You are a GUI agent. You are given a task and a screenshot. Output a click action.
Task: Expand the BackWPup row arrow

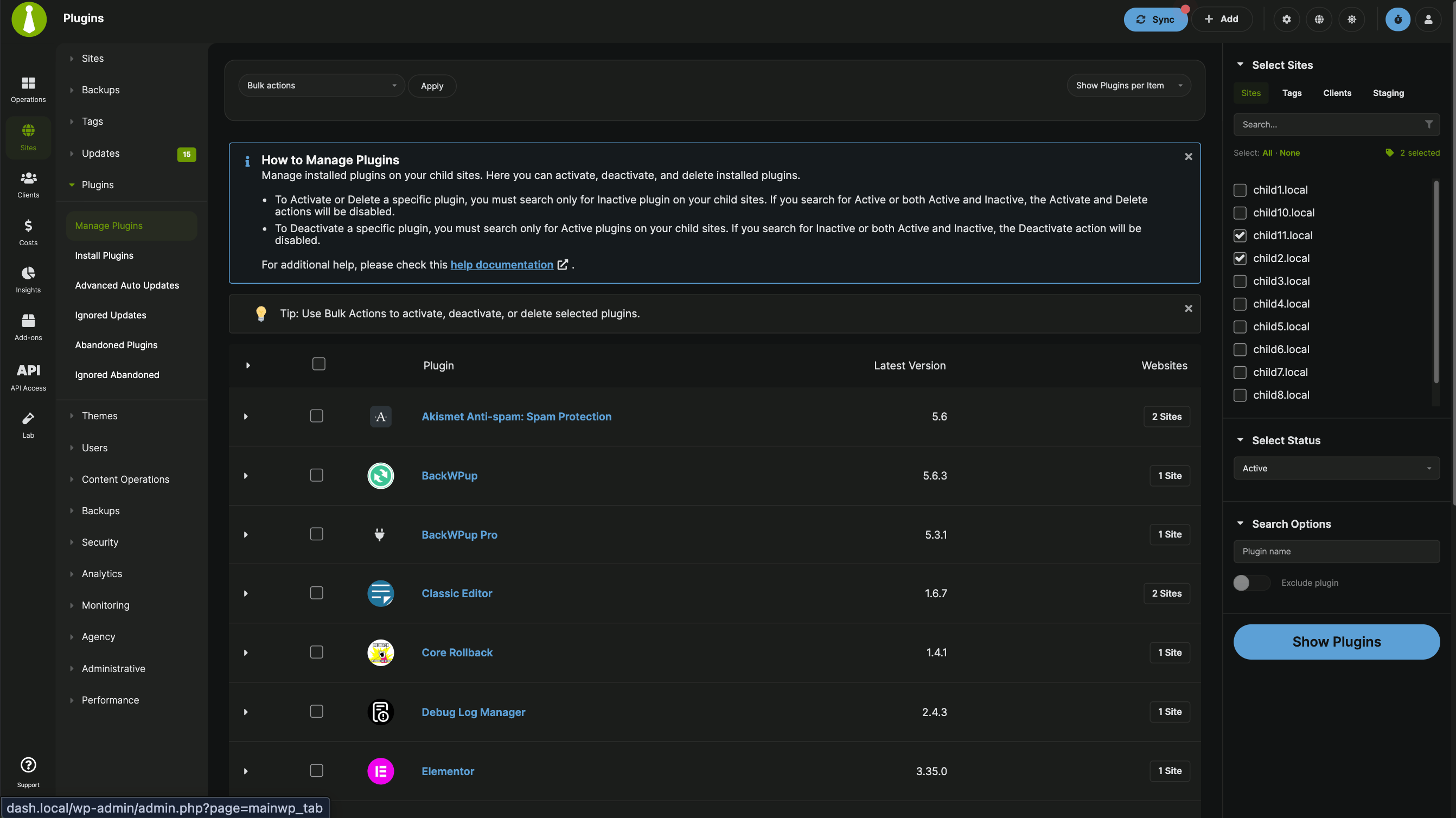click(246, 476)
